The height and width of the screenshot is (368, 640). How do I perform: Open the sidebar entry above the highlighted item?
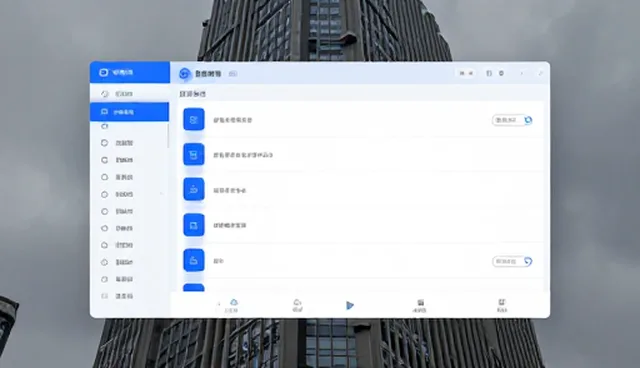(129, 94)
